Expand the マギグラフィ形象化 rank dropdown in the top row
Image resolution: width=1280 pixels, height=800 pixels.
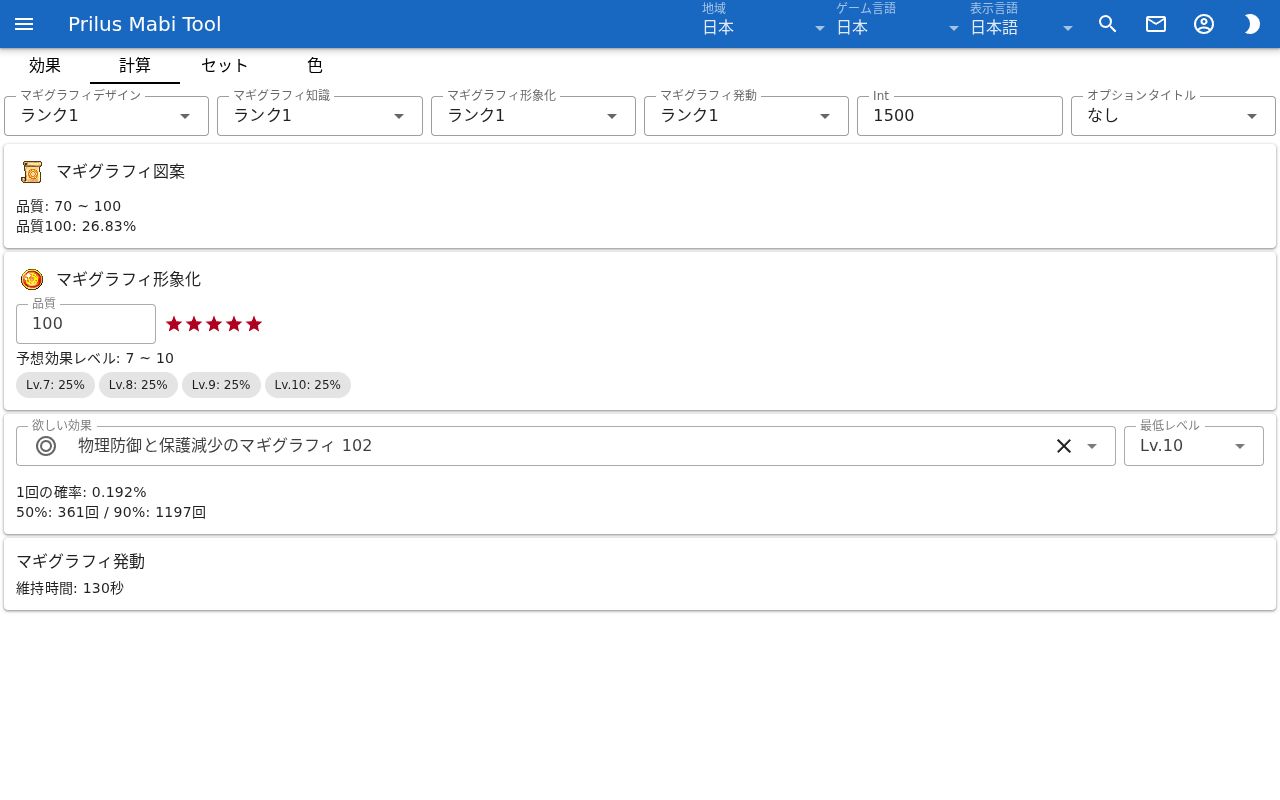point(533,116)
